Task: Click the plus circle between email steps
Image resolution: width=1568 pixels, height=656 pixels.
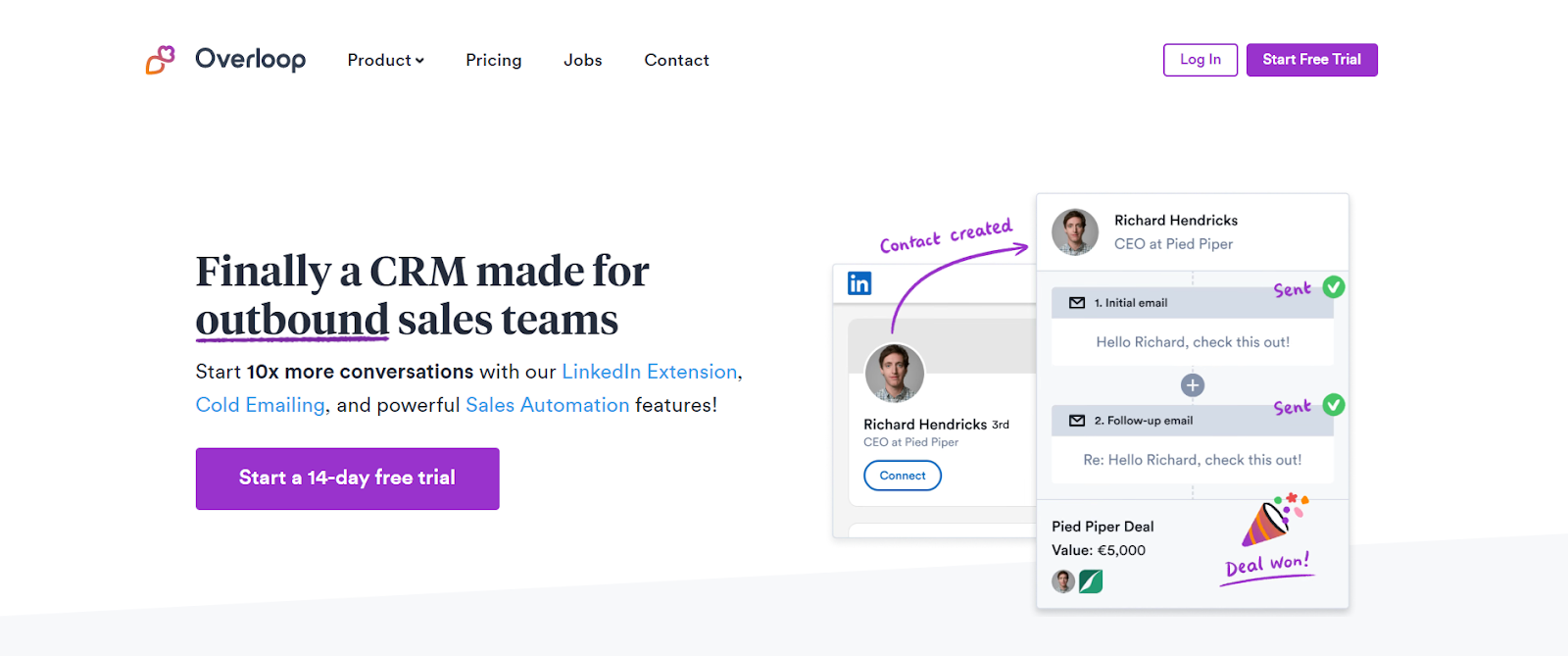Action: (x=1193, y=385)
